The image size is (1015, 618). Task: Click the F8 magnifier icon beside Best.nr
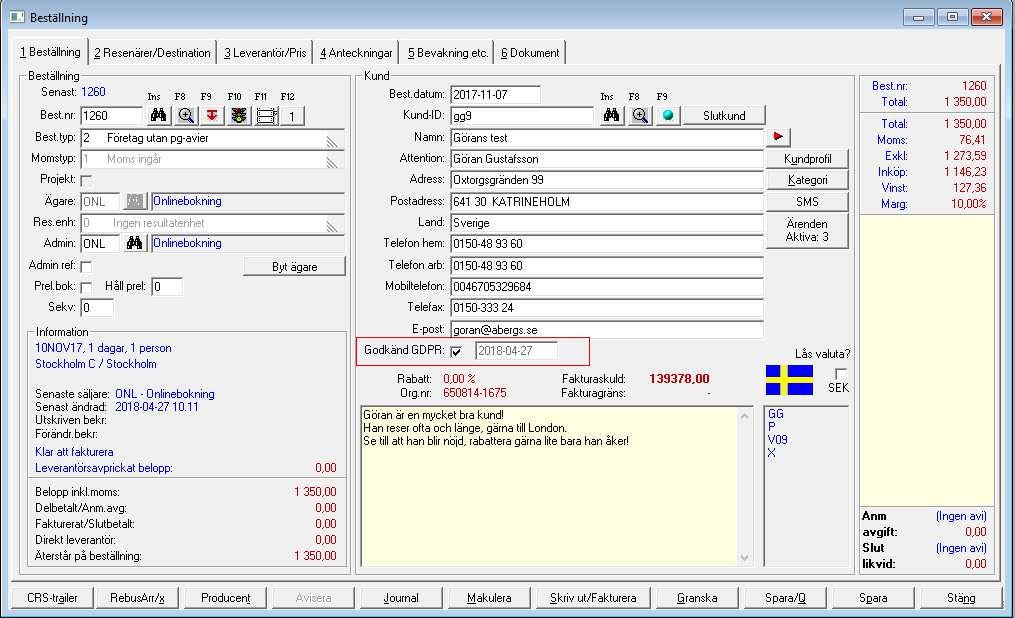186,116
